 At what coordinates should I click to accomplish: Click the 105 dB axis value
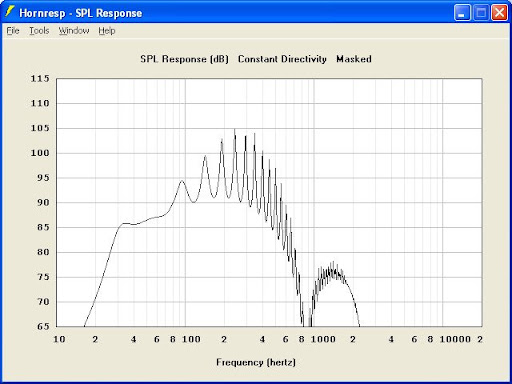[x=40, y=128]
